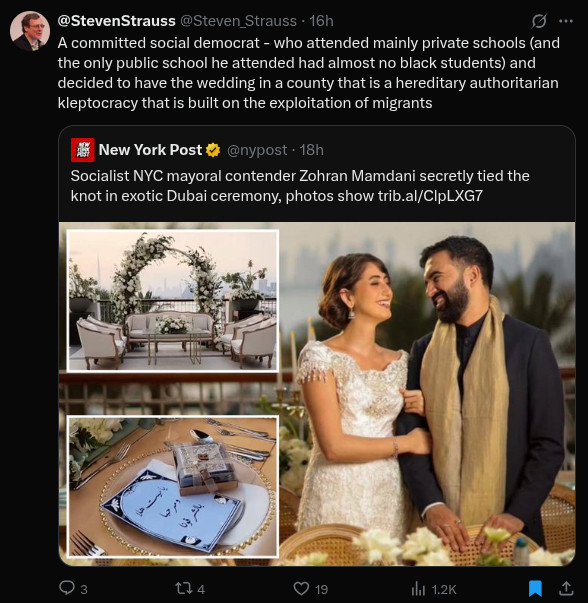Image resolution: width=588 pixels, height=603 pixels.
Task: Like the post with heart icon
Action: (301, 588)
